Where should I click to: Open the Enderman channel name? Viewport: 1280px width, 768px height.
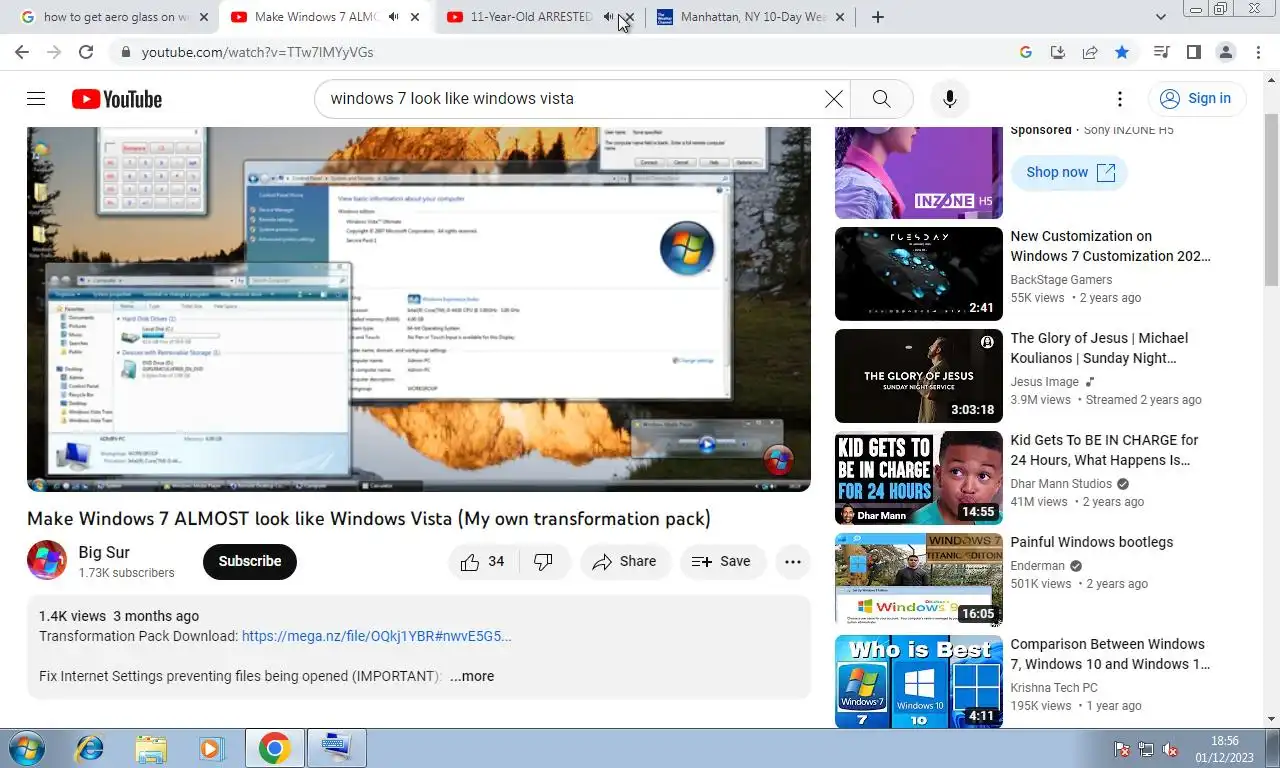coord(1037,566)
